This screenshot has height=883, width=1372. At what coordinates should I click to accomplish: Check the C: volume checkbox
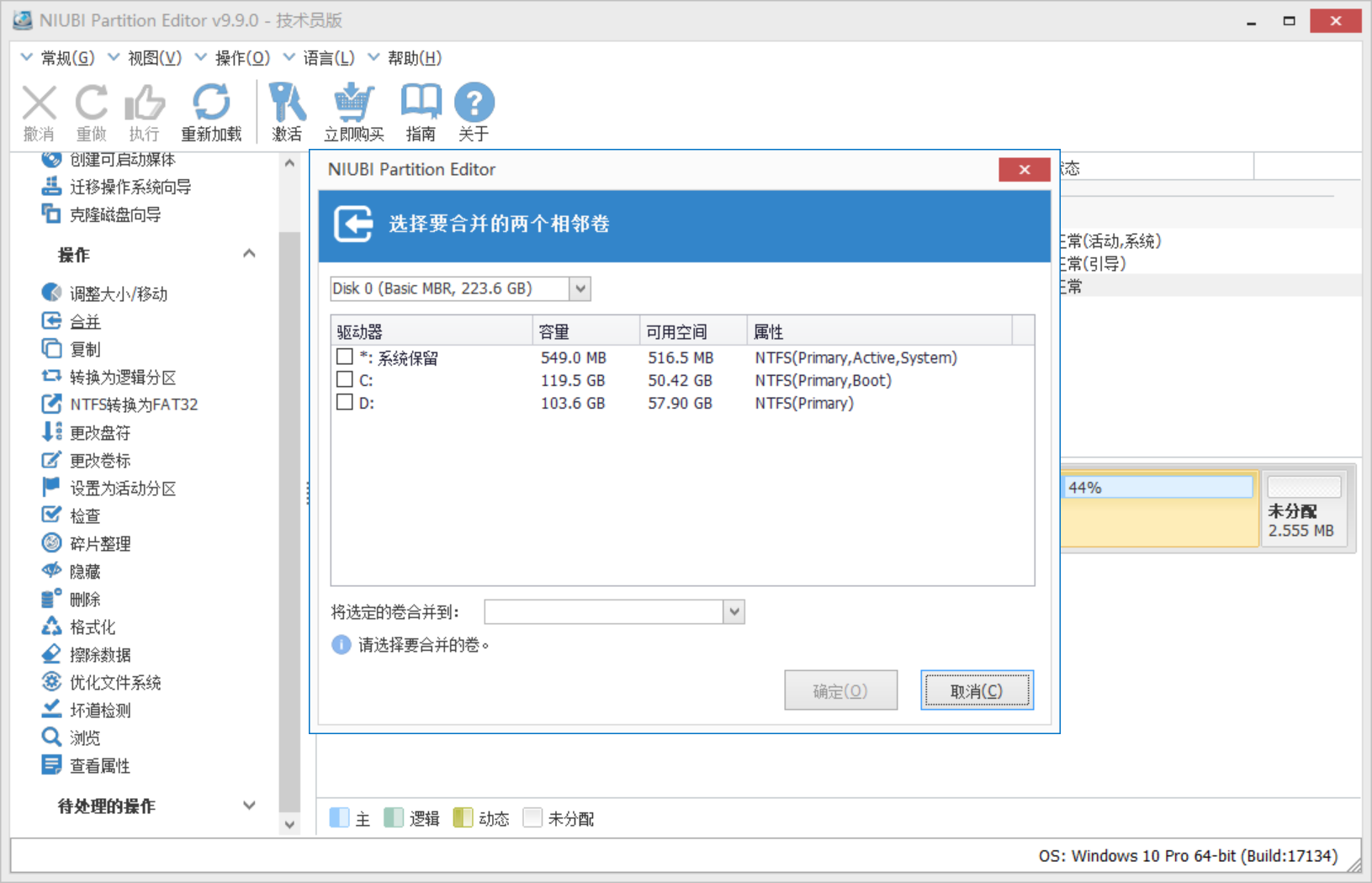tap(344, 379)
